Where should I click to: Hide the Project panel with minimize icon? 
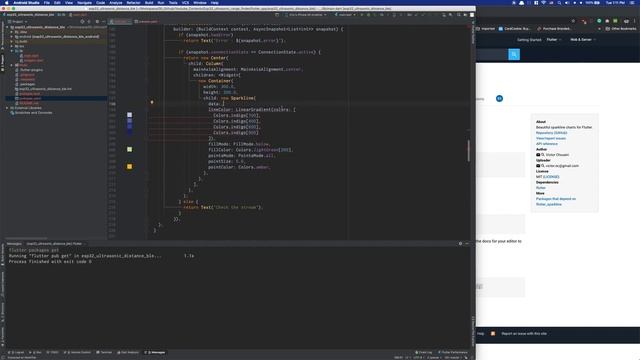104,22
